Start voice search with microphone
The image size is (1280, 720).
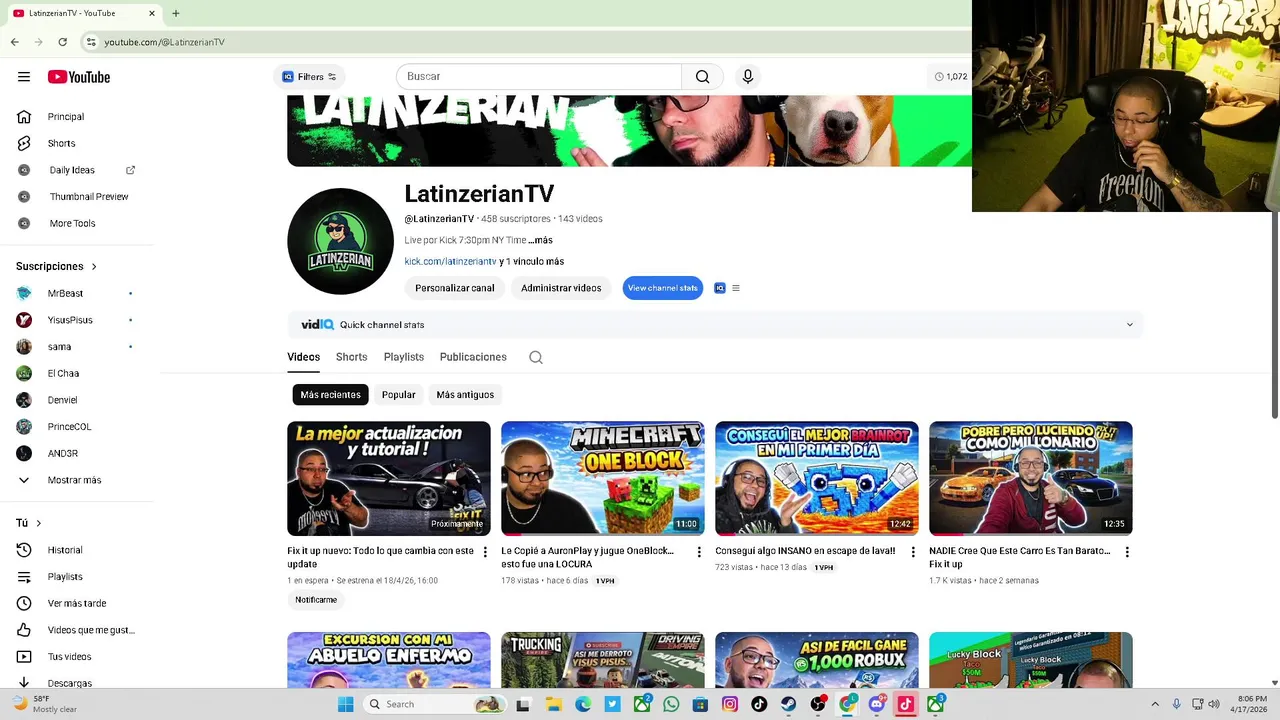tap(747, 77)
